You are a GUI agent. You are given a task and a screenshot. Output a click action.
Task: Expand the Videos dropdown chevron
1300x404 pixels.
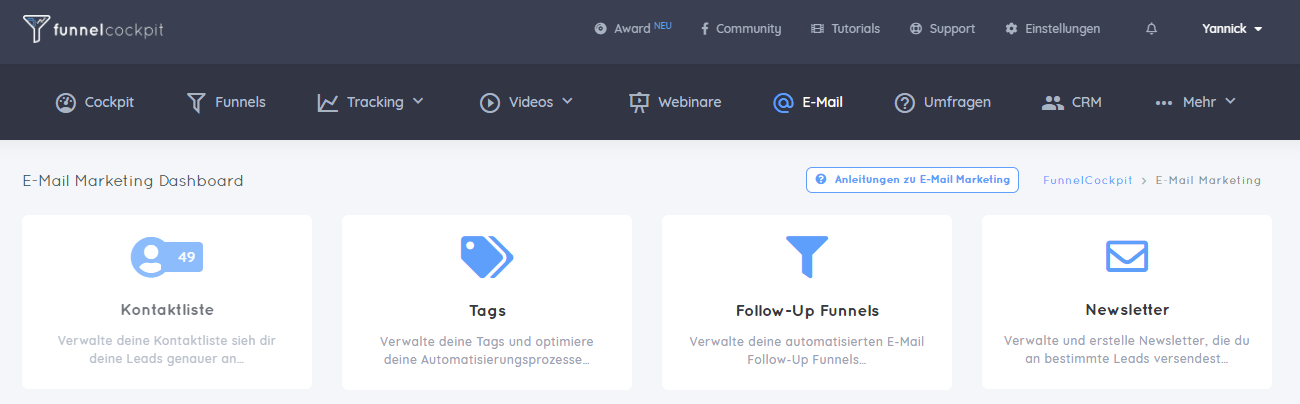click(567, 101)
